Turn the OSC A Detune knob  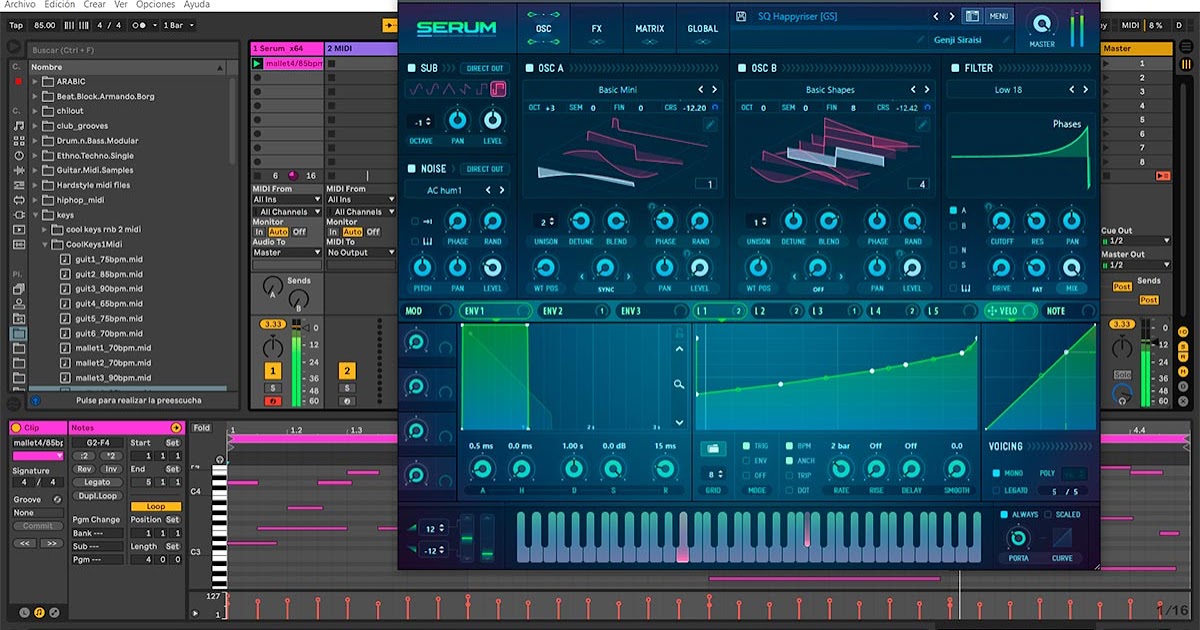tap(581, 222)
